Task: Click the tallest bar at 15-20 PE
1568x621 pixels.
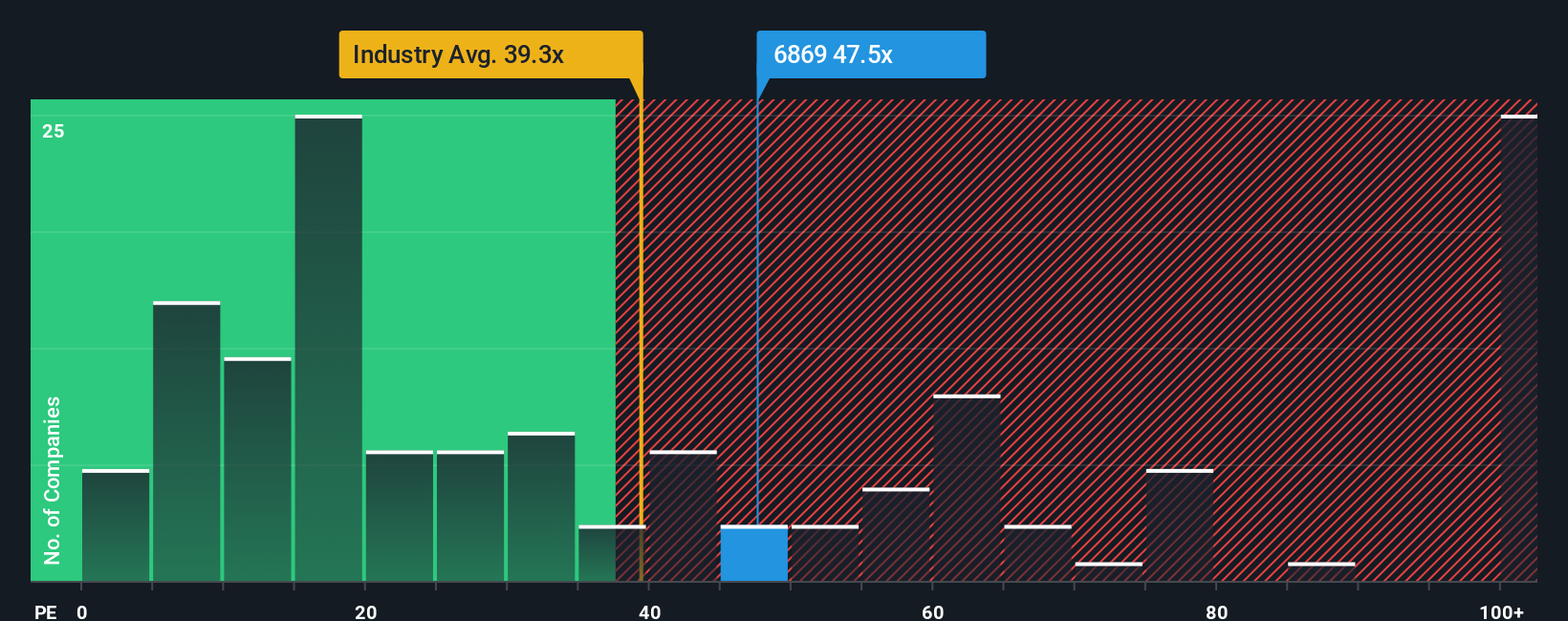Action: pos(329,348)
